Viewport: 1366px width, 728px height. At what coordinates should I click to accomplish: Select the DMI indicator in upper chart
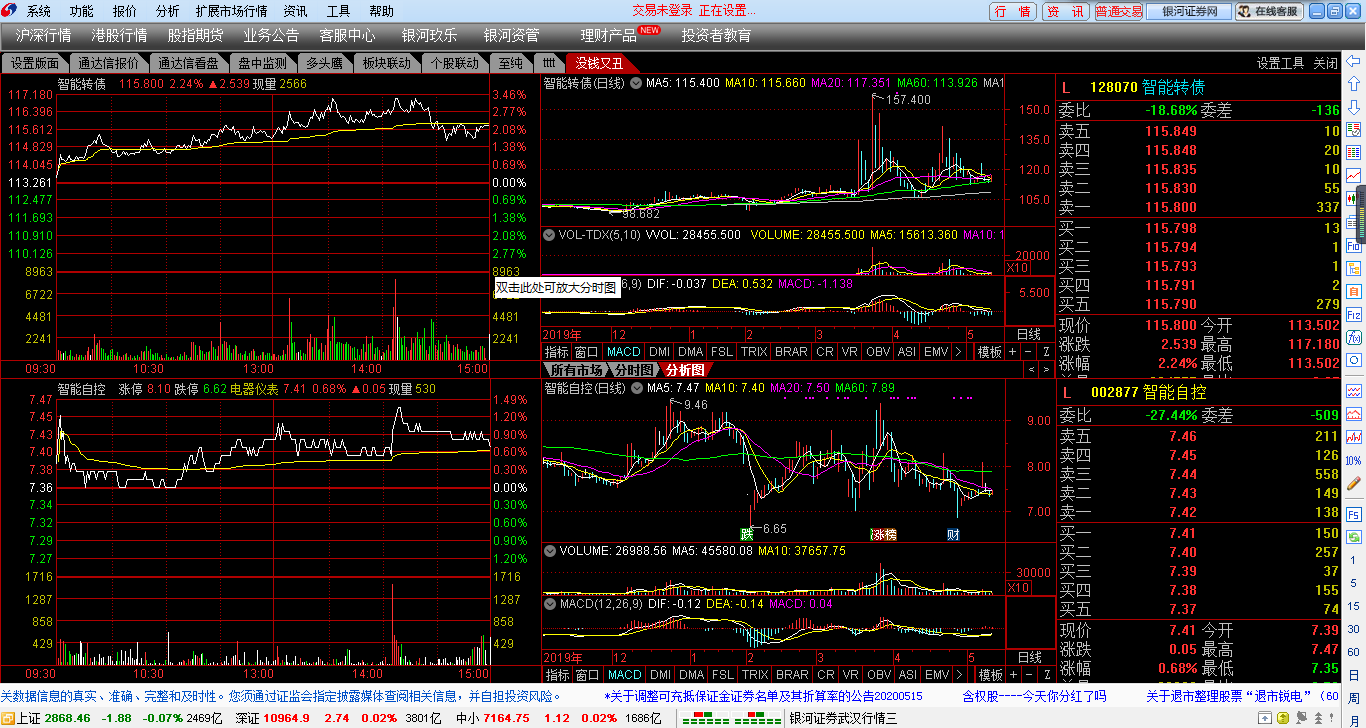click(660, 352)
